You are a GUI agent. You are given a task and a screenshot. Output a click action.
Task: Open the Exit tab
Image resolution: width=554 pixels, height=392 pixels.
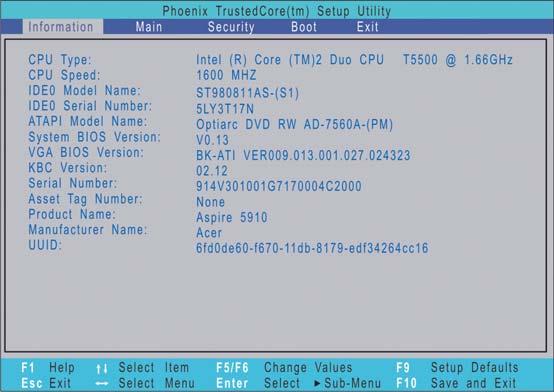(367, 27)
